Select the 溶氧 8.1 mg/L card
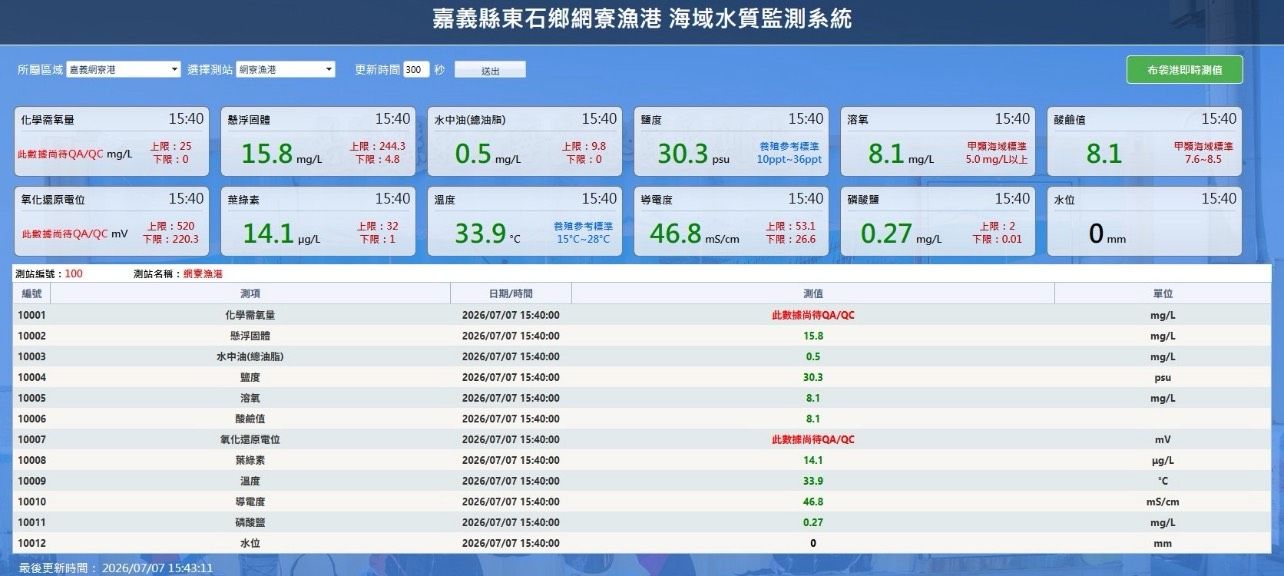Image resolution: width=1284 pixels, height=576 pixels. coord(937,141)
